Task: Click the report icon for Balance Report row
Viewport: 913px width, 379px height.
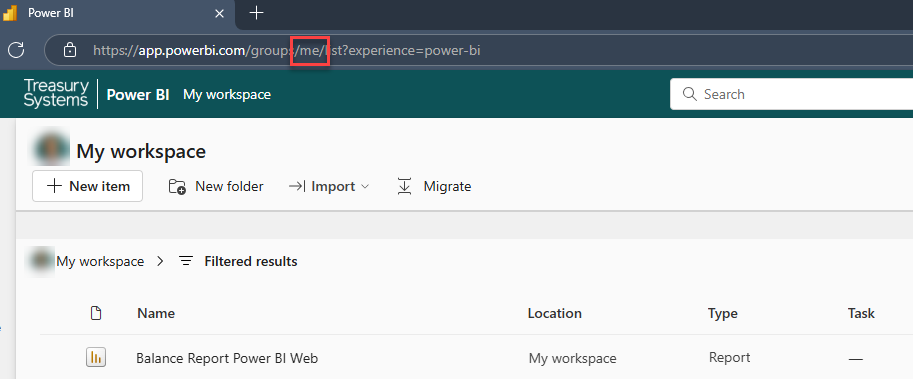Action: (x=96, y=357)
